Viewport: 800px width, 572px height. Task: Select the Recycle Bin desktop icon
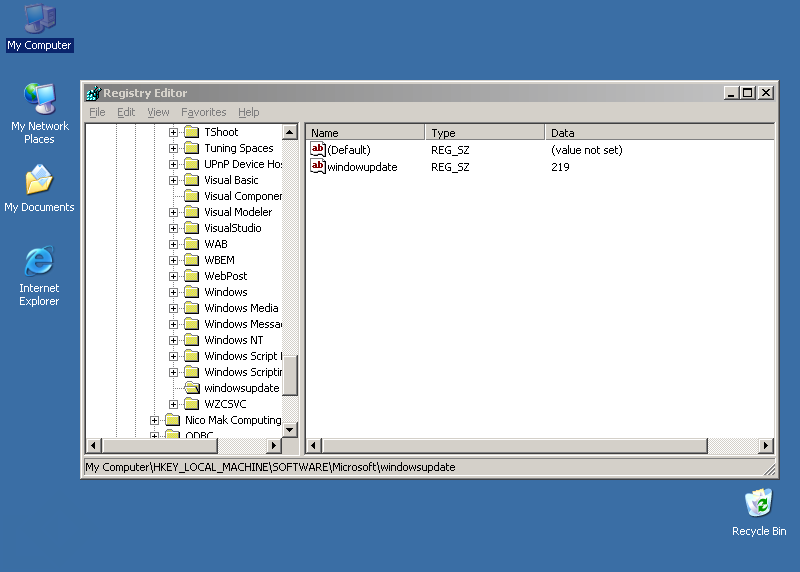pos(759,512)
